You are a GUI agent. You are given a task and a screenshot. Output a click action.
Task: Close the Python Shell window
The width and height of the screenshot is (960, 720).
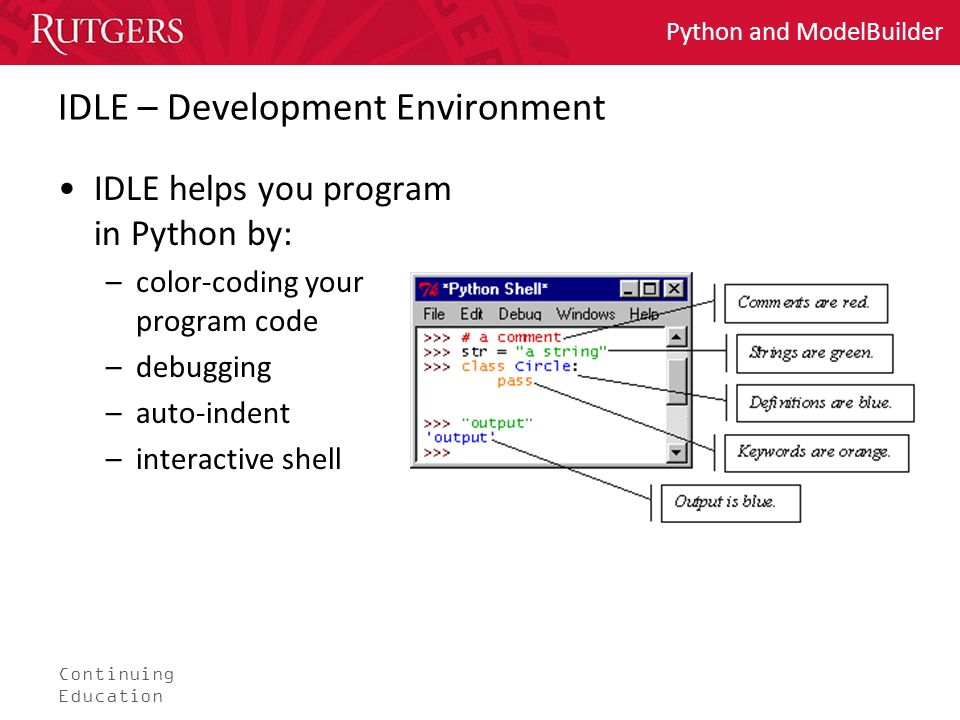673,288
